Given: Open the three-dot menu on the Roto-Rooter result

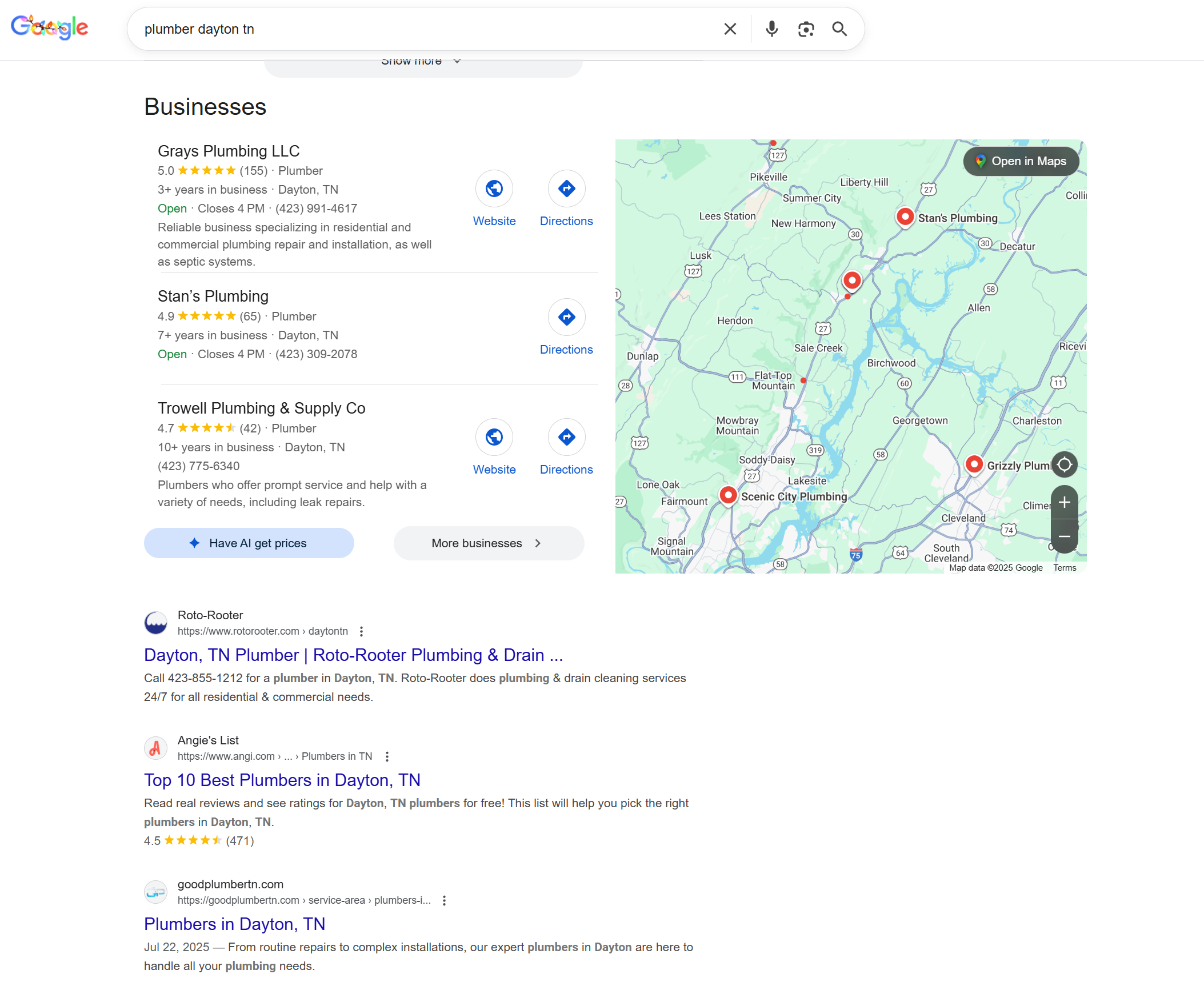Looking at the screenshot, I should click(362, 631).
